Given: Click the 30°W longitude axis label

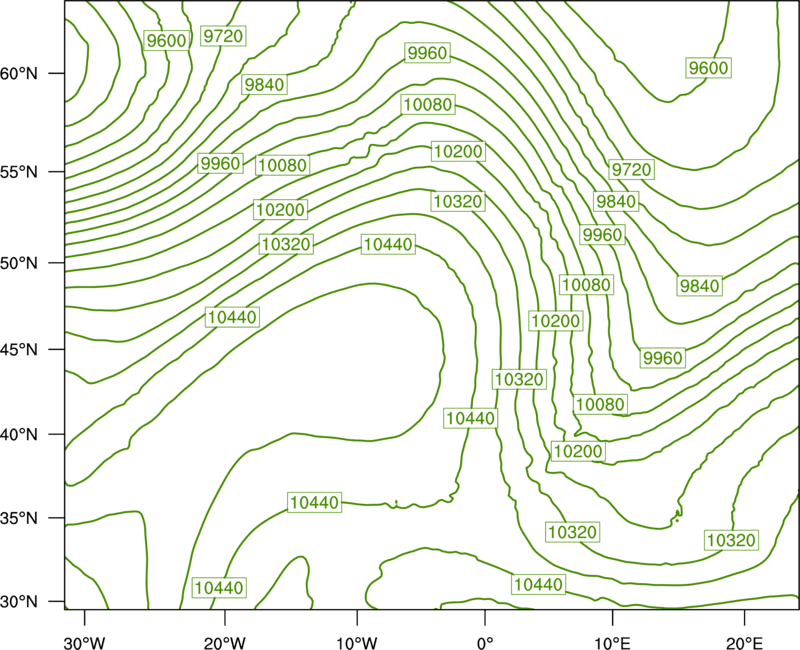Looking at the screenshot, I should (84, 643).
